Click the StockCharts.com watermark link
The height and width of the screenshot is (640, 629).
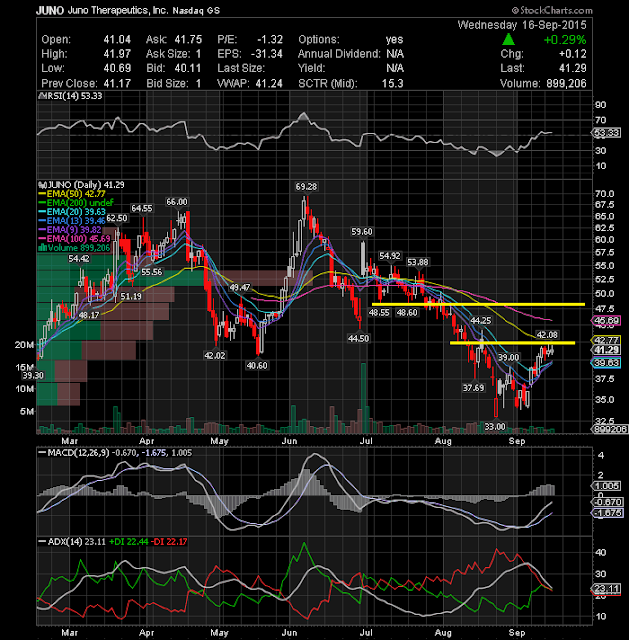click(x=552, y=10)
